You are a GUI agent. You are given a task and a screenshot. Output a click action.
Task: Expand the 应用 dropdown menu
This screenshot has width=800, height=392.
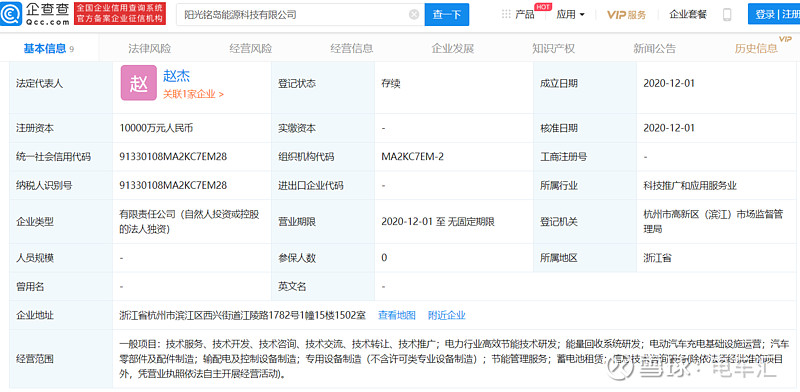pos(570,14)
